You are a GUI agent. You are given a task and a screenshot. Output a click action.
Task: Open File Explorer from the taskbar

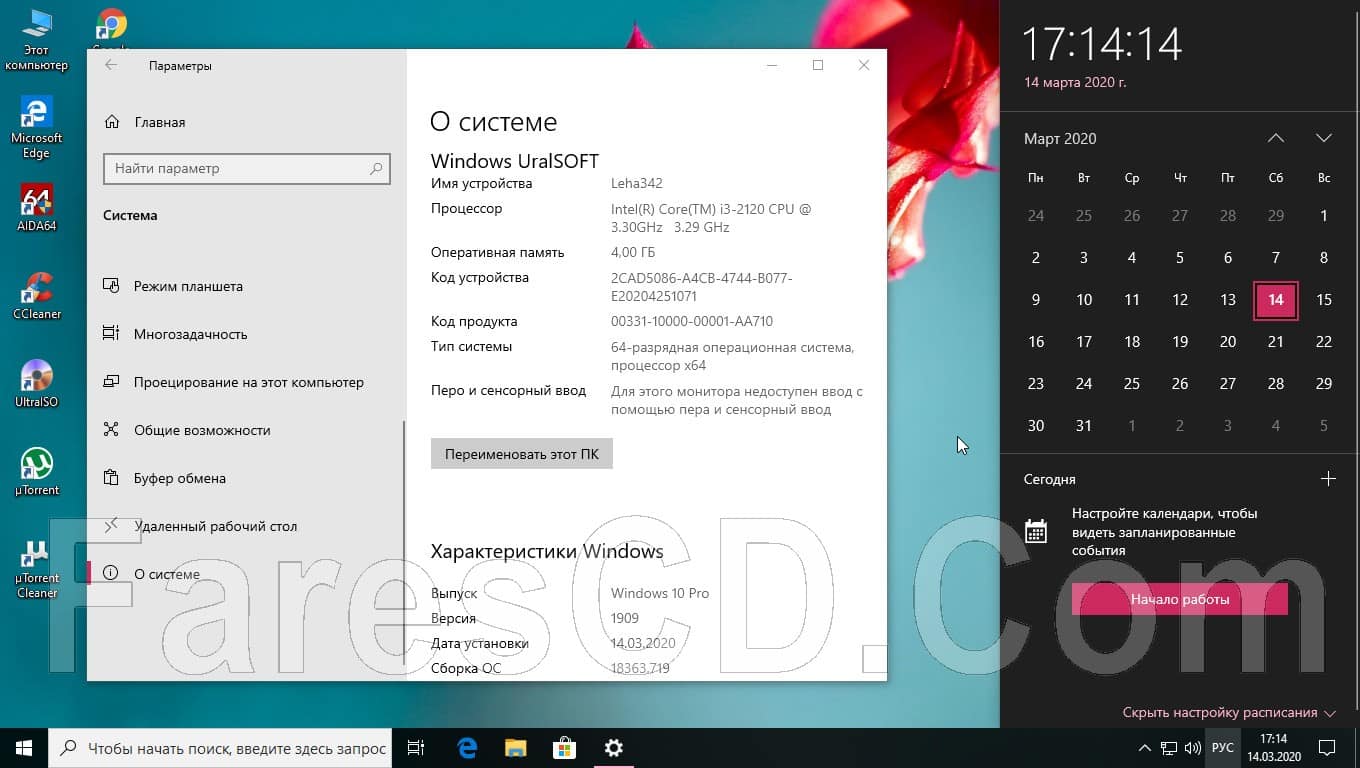point(515,748)
